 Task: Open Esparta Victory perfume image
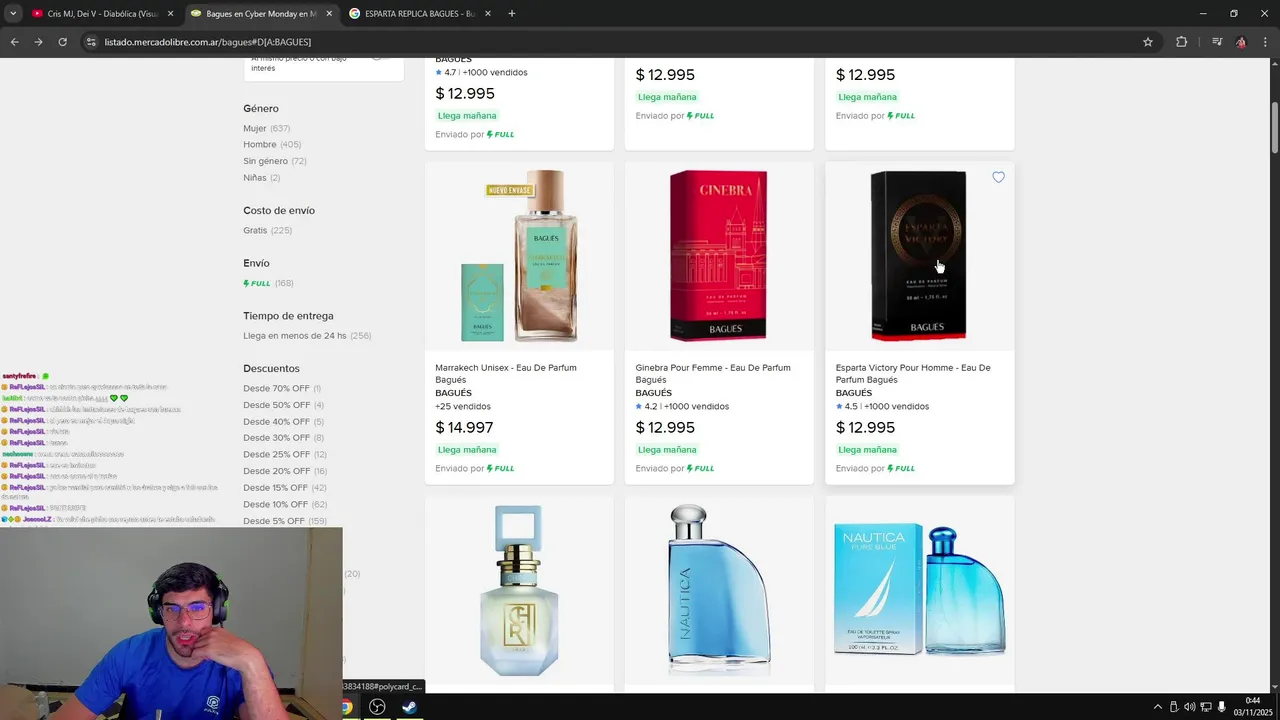point(919,256)
